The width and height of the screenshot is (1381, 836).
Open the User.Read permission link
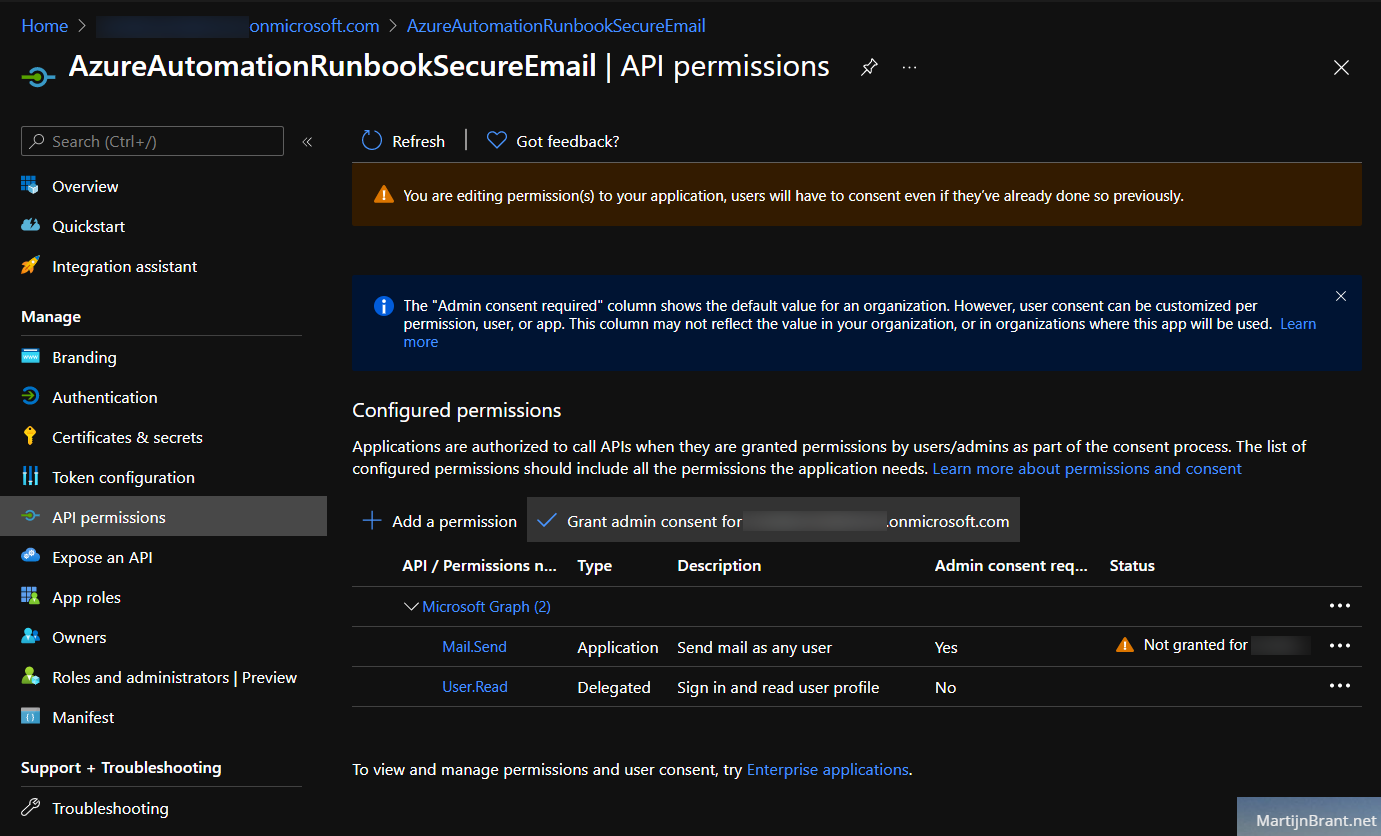pos(475,687)
